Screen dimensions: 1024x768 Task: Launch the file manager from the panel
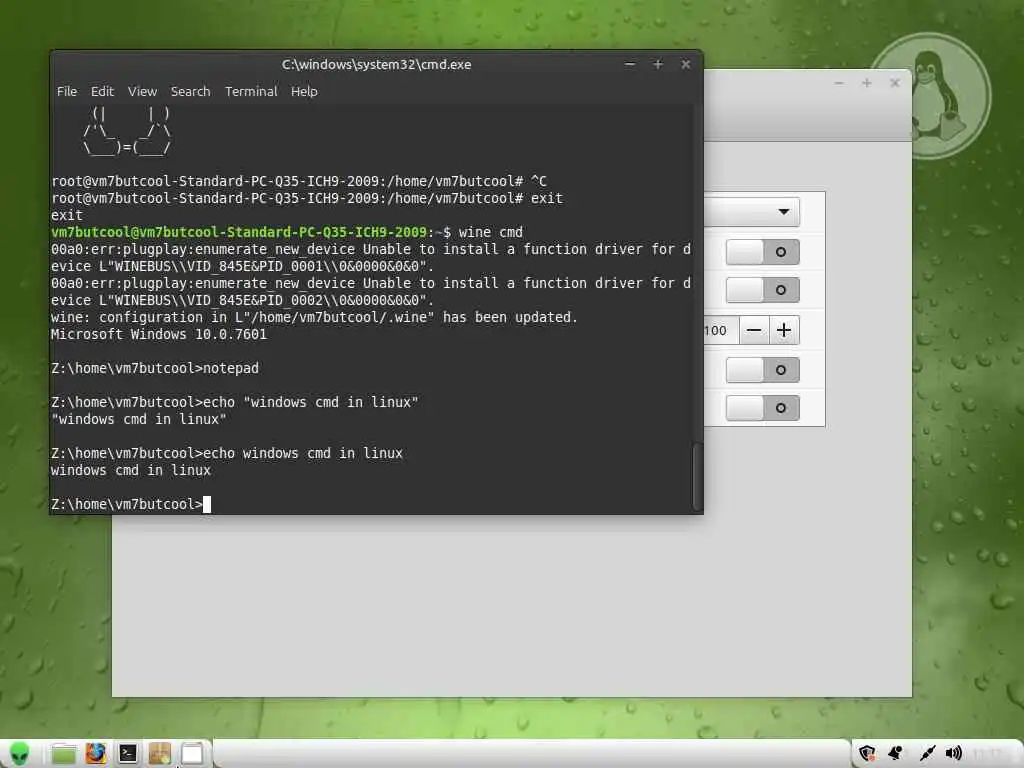point(64,754)
